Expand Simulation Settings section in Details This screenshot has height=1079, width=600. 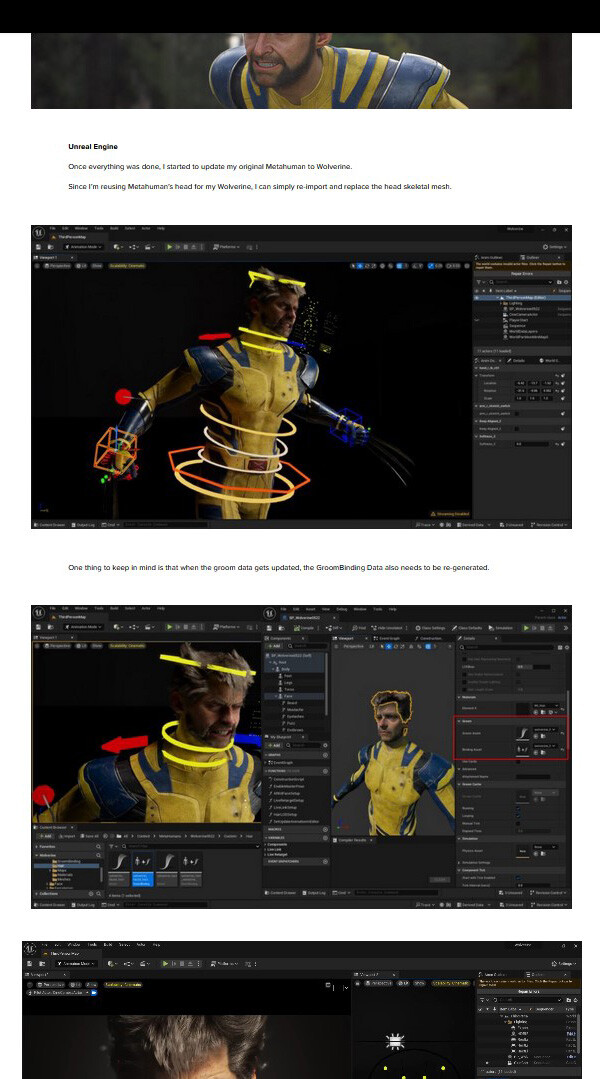pos(459,863)
